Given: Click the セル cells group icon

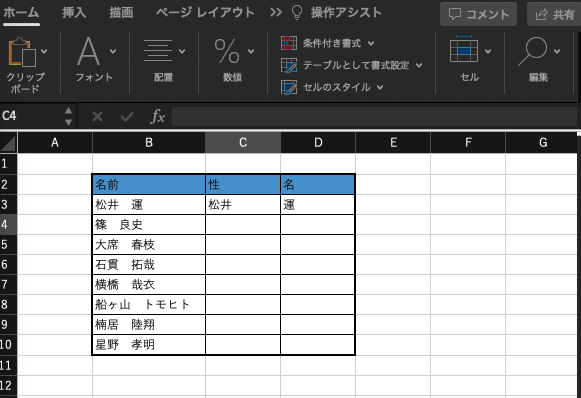Looking at the screenshot, I should coord(464,50).
